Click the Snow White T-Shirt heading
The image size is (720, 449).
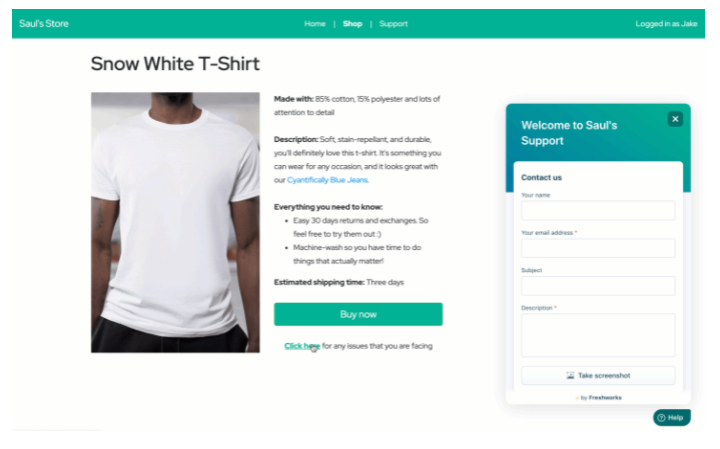pos(175,64)
